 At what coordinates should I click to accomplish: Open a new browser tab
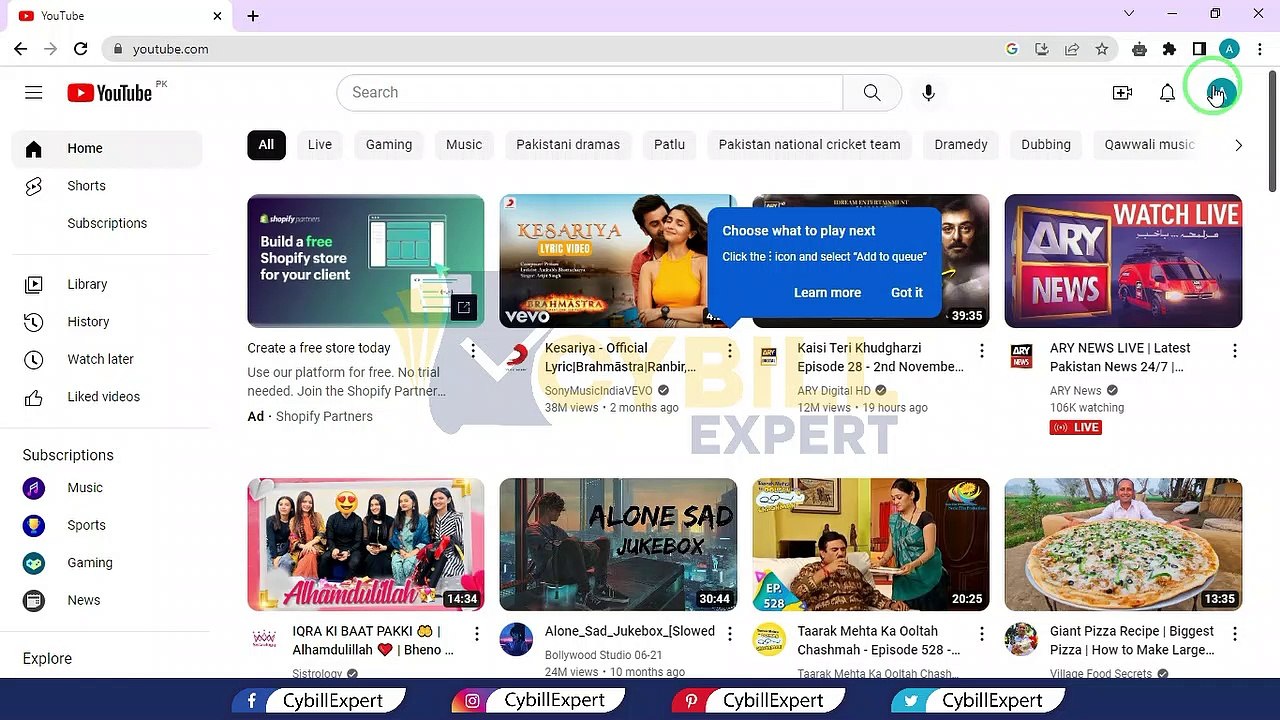pyautogui.click(x=253, y=16)
